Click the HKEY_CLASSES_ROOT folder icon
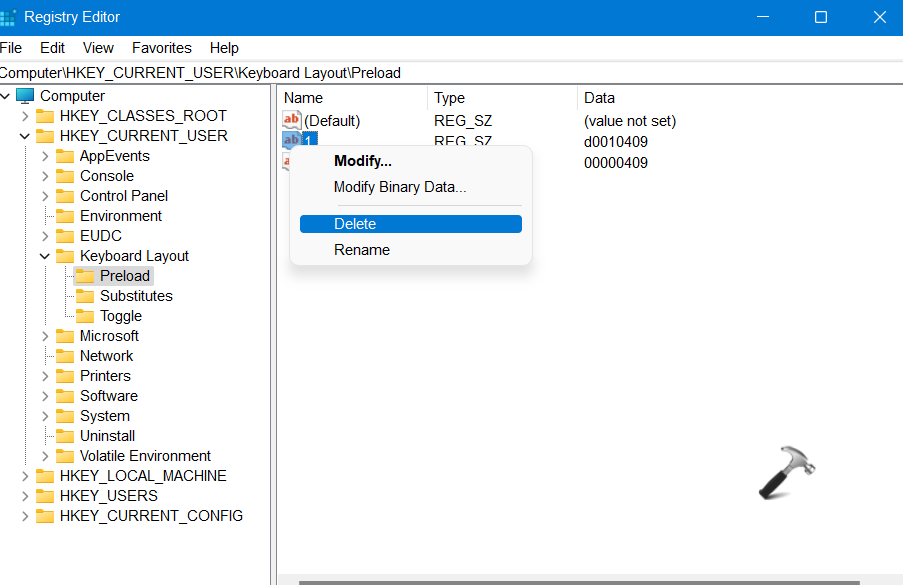This screenshot has height=585, width=903. 45,116
